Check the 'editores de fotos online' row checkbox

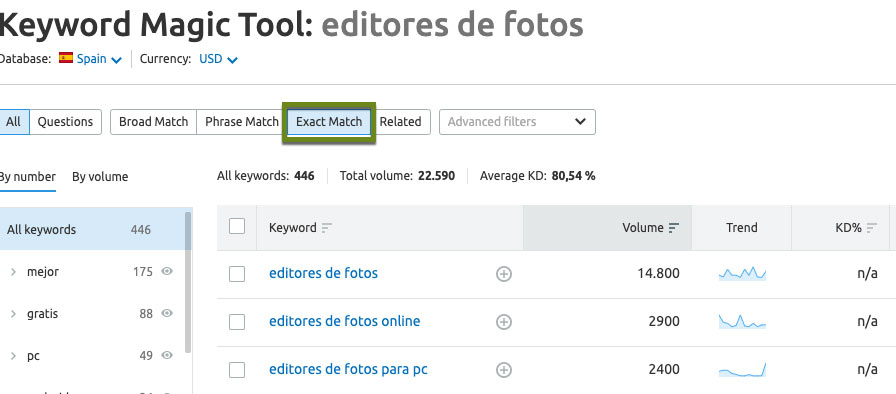click(x=237, y=322)
